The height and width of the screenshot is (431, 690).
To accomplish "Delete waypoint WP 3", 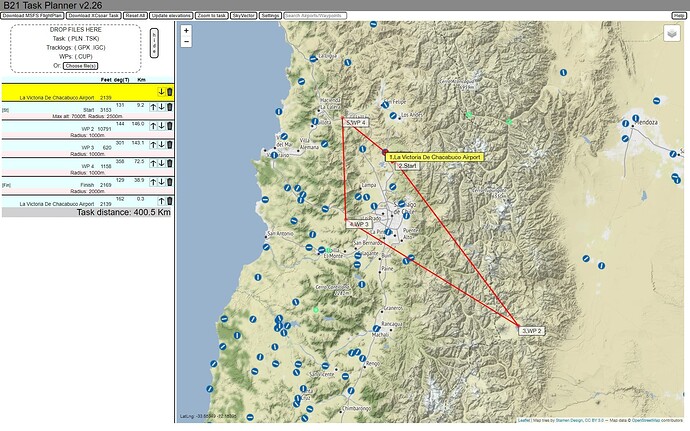I will pos(169,145).
